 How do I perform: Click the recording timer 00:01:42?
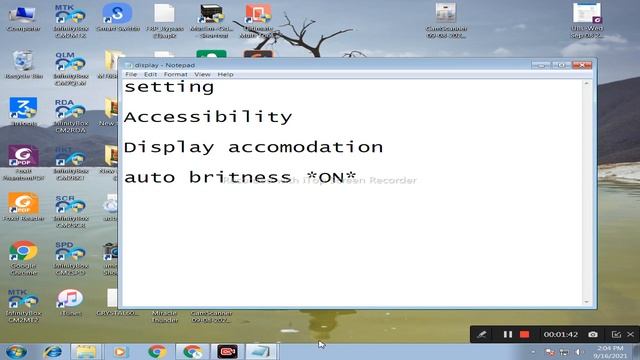(560, 334)
